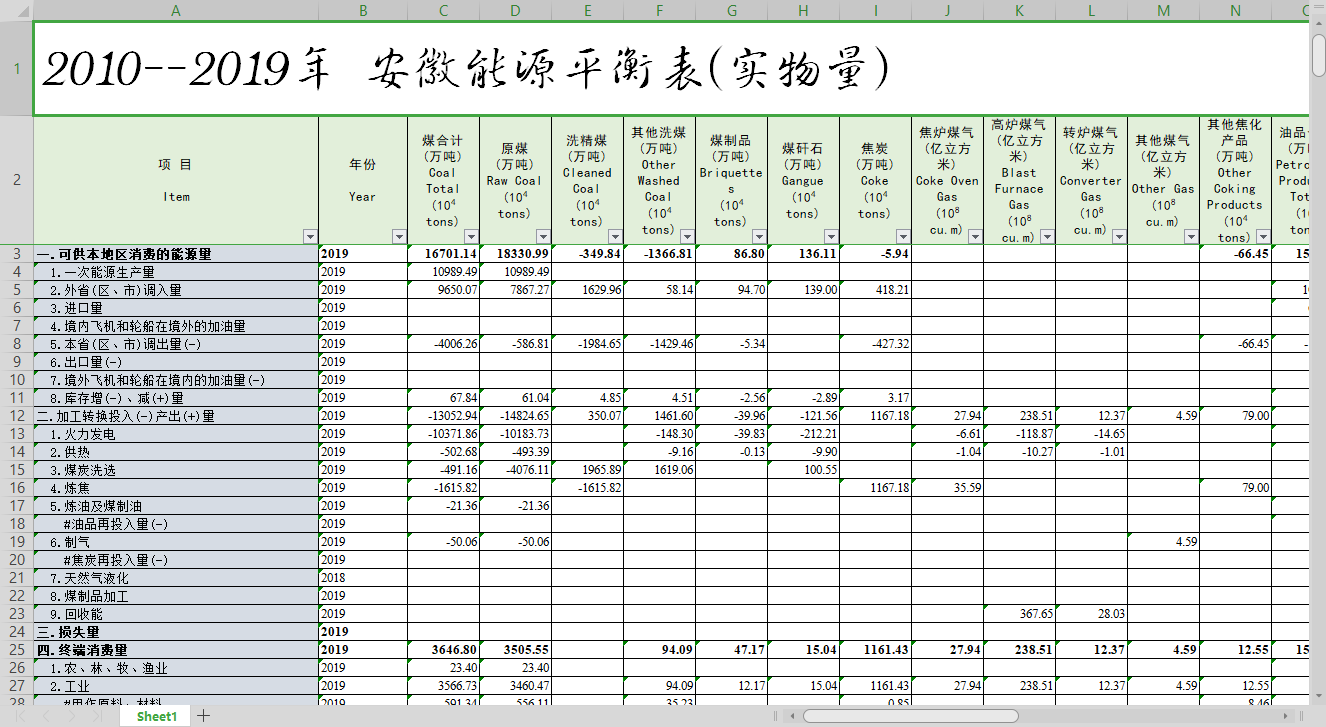
Task: Click cell 8.库存增(-)、减(+)量
Action: click(x=176, y=398)
